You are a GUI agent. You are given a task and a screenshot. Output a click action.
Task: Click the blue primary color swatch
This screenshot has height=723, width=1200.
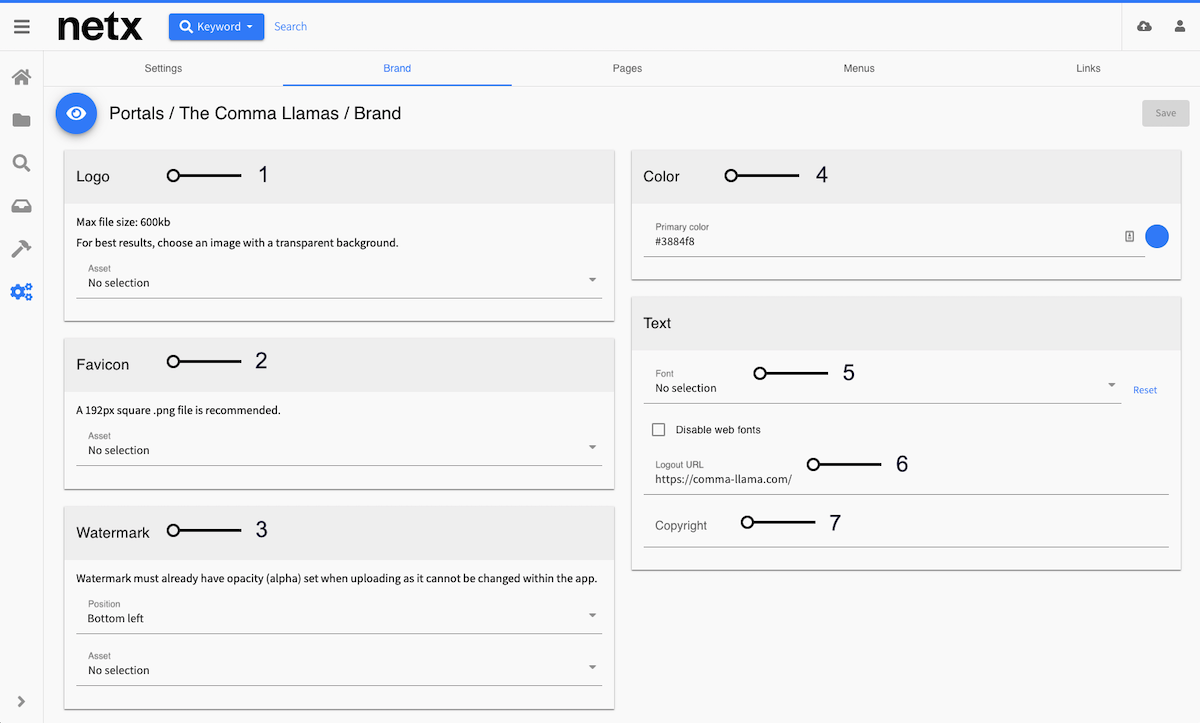1157,236
